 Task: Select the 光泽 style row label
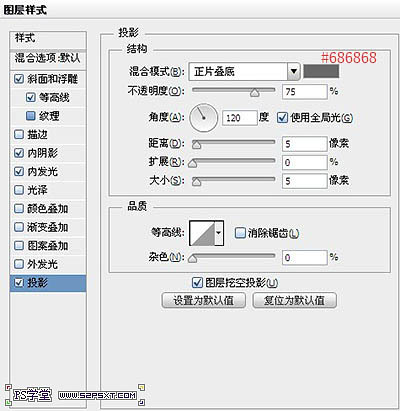(37, 190)
